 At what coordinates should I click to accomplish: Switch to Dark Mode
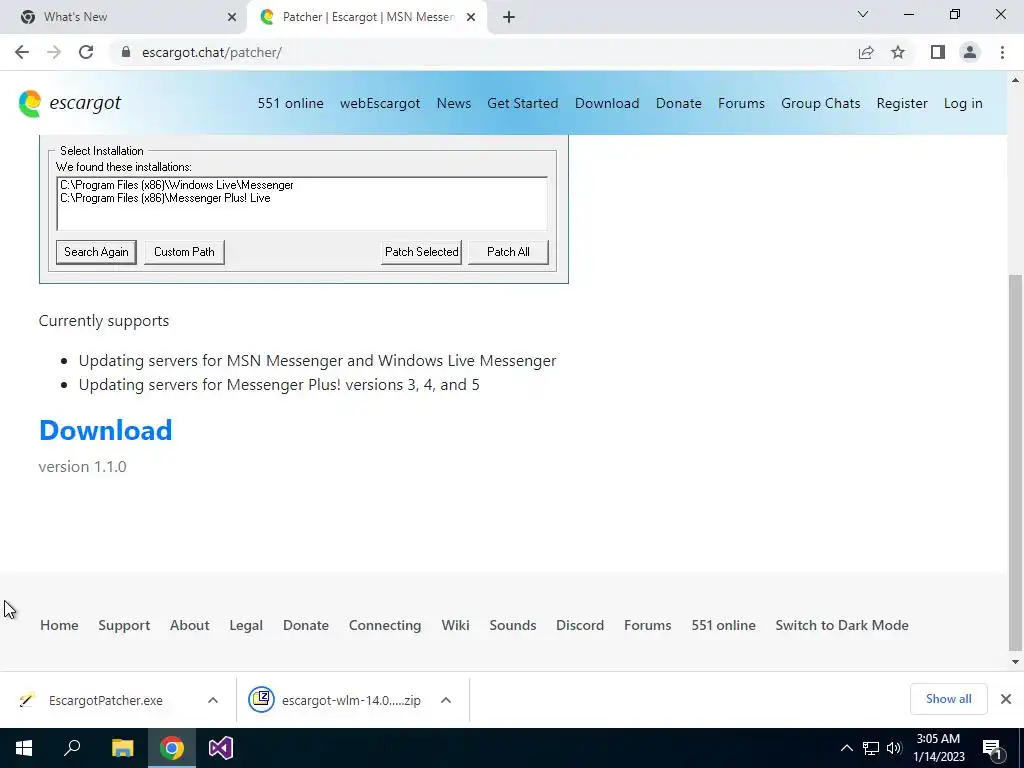point(842,625)
